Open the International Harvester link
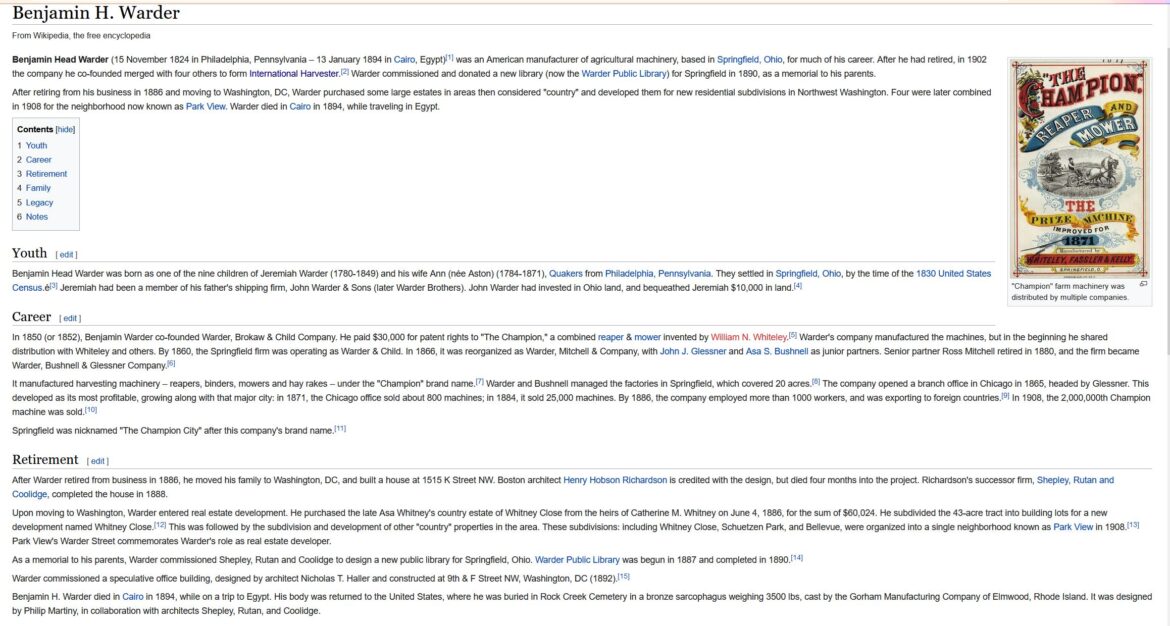 tap(294, 74)
